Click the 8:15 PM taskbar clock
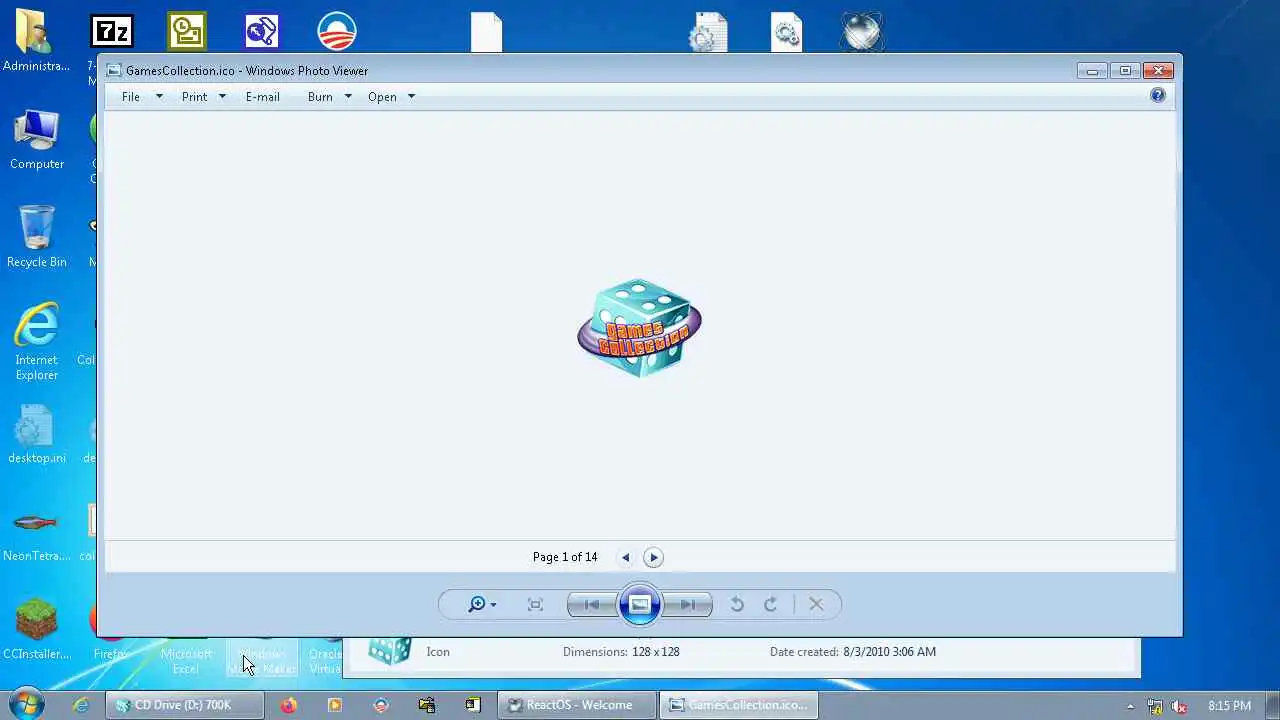Viewport: 1280px width, 720px height. pos(1229,706)
